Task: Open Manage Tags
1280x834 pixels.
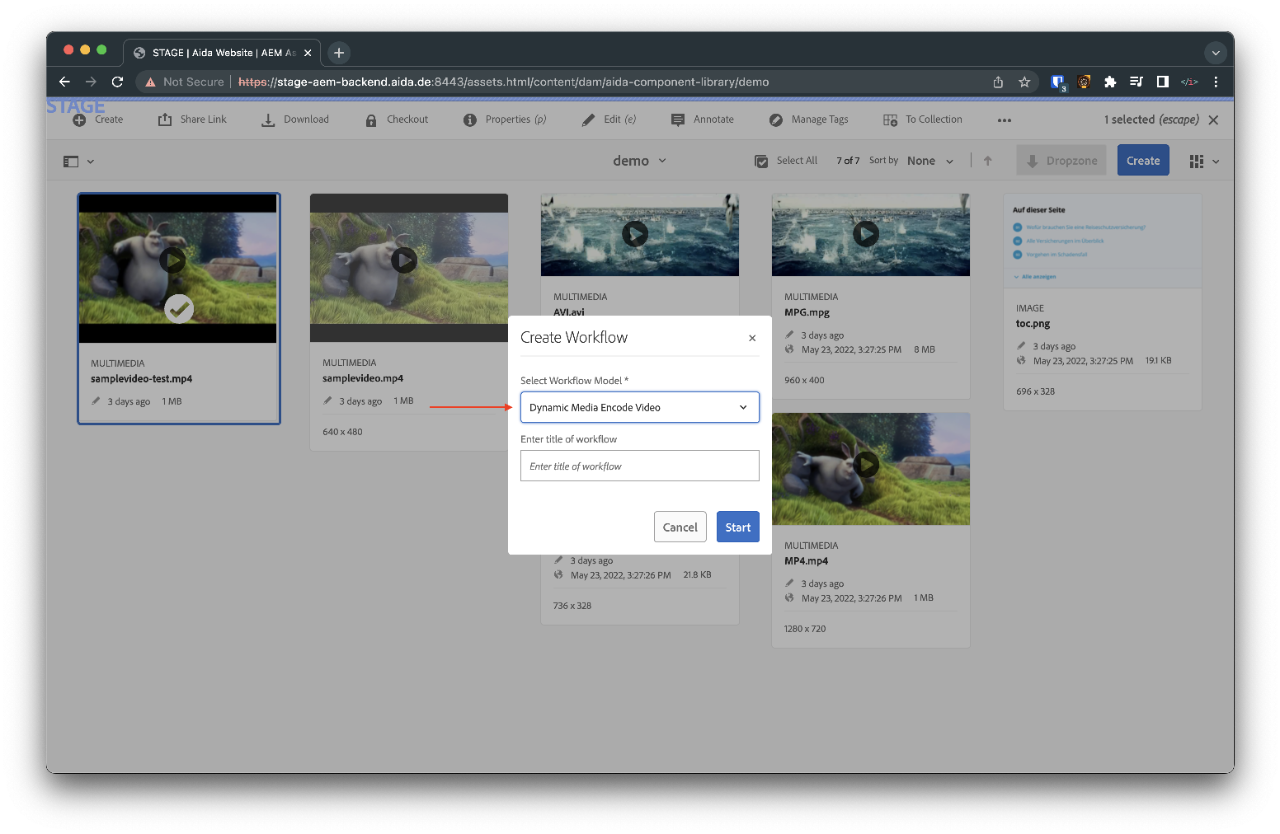Action: click(x=808, y=119)
